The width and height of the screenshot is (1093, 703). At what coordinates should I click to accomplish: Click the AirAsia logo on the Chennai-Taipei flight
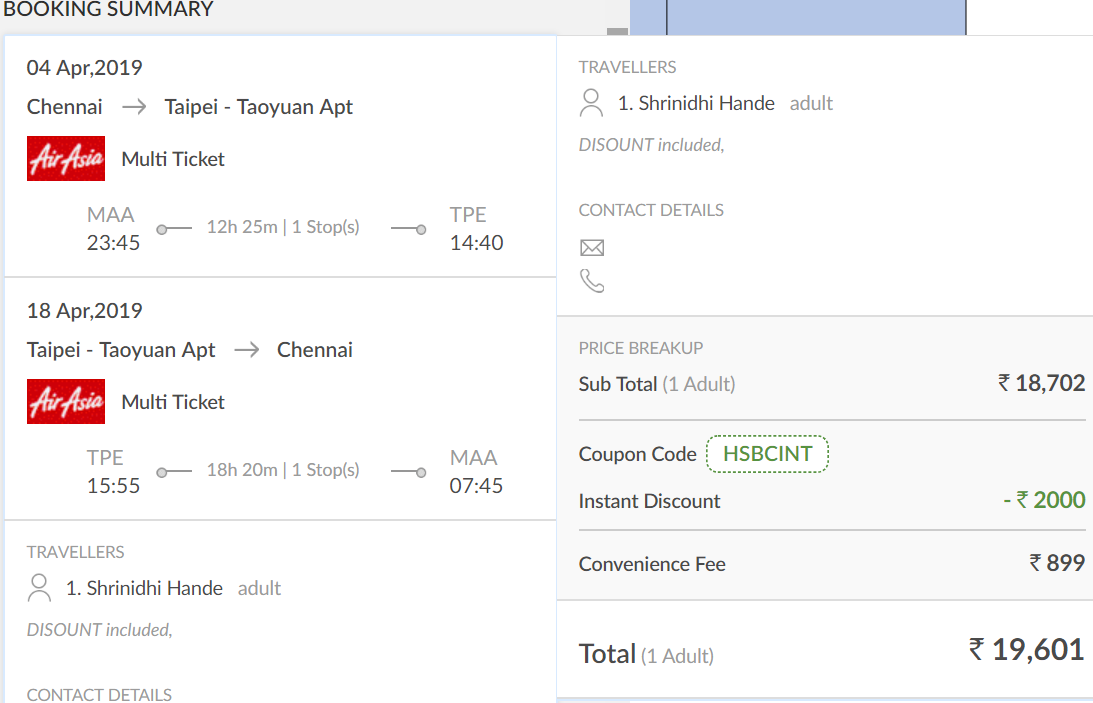tap(65, 158)
